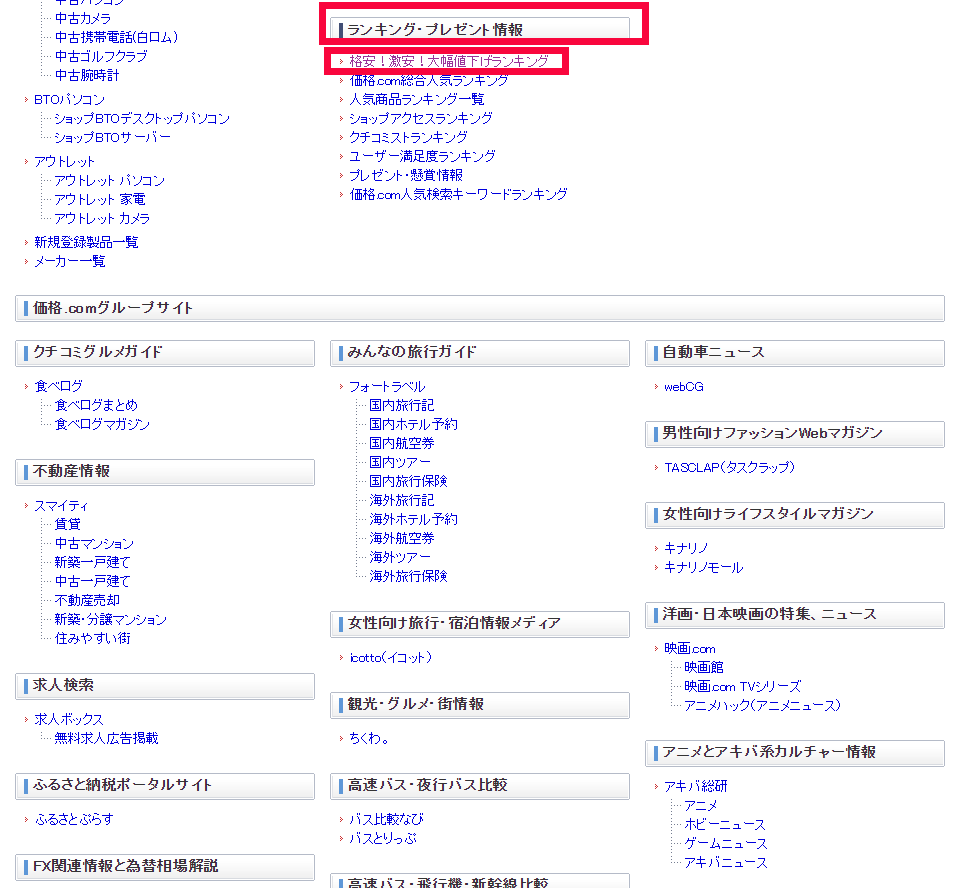
Task: Open the 食べログ link
Action: [x=58, y=386]
